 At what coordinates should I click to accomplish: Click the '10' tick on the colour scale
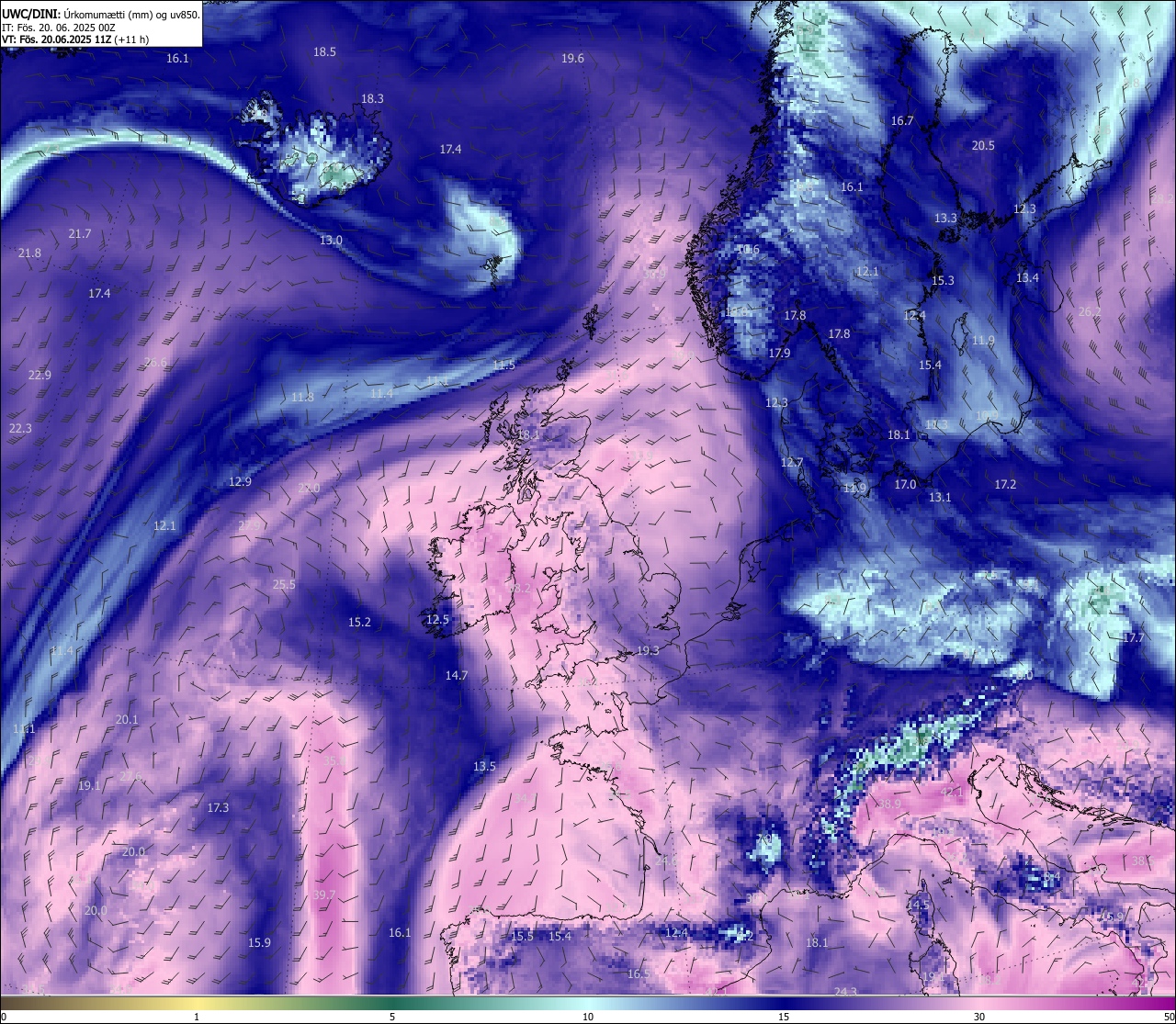tap(588, 1017)
